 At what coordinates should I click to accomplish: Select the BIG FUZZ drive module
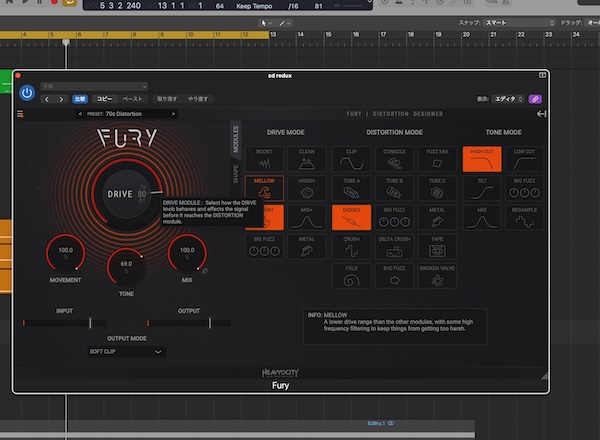point(264,246)
